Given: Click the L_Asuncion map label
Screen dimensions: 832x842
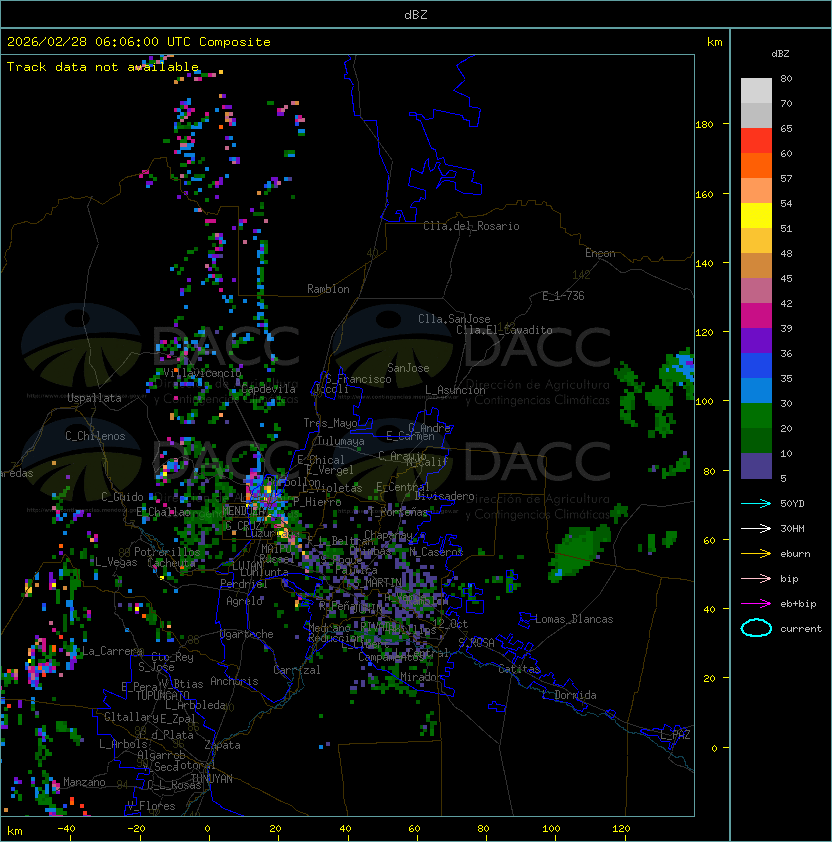Looking at the screenshot, I should 455,390.
